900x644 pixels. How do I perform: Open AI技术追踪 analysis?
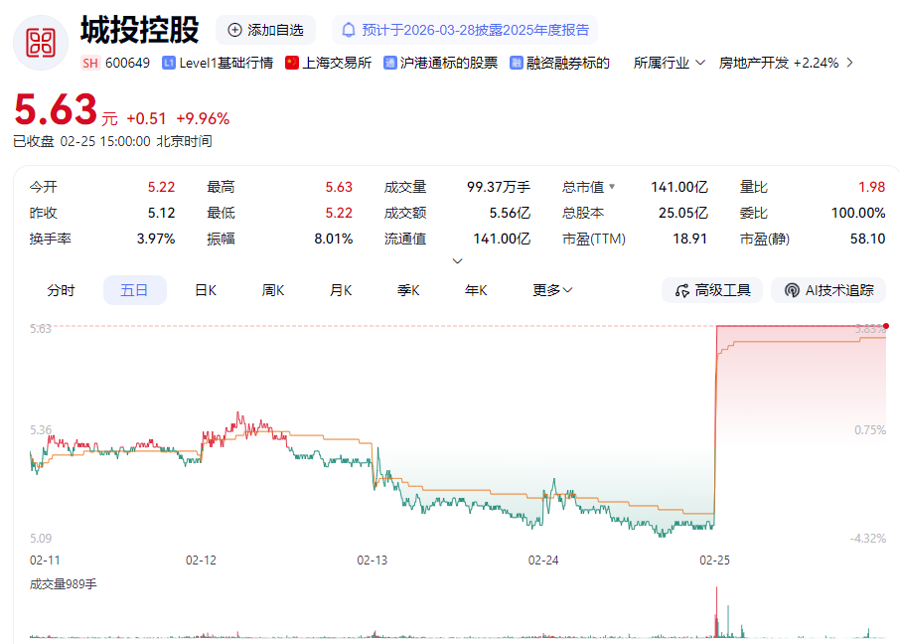point(829,290)
